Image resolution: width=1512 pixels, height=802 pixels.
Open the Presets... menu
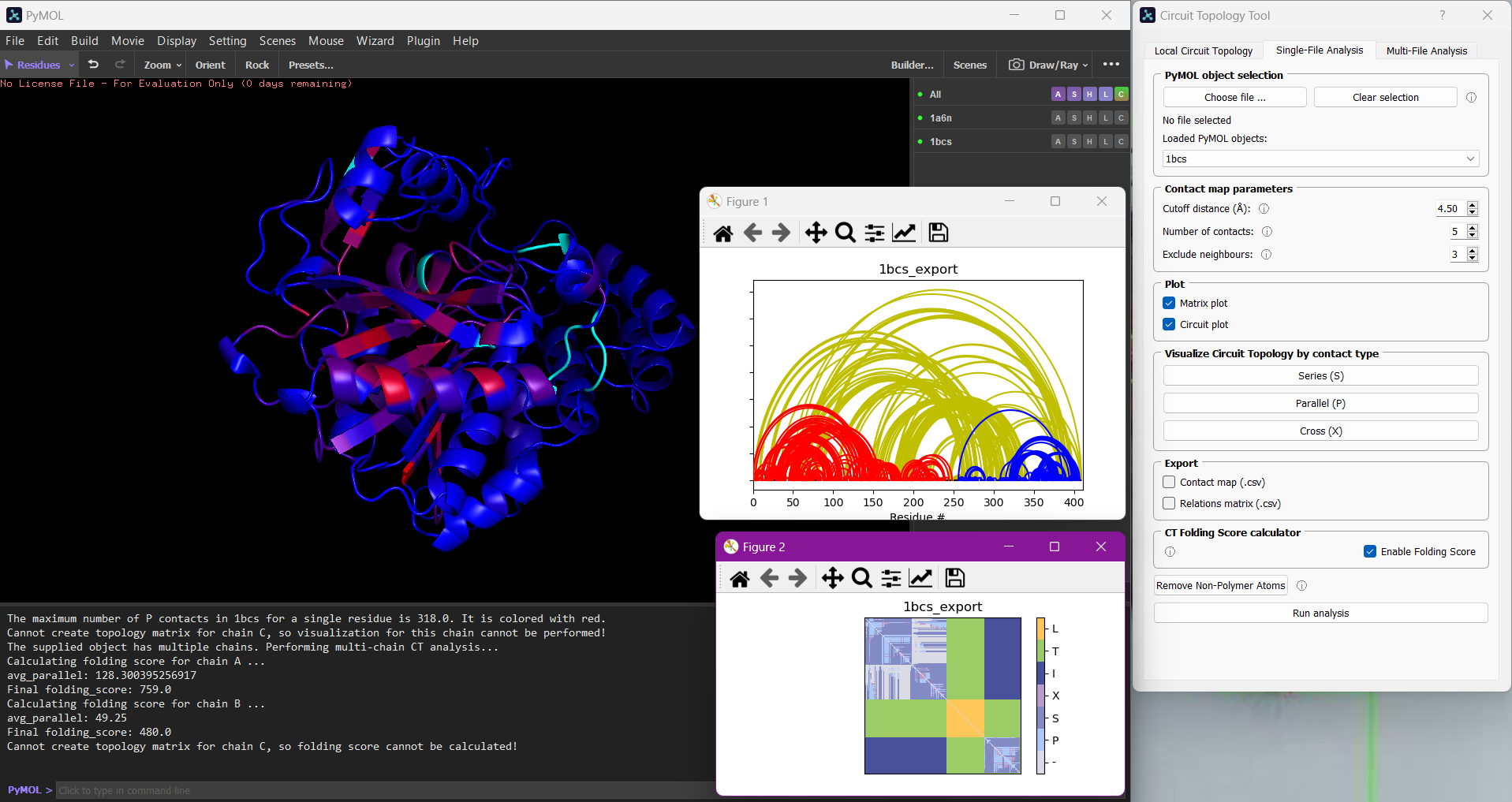point(311,65)
